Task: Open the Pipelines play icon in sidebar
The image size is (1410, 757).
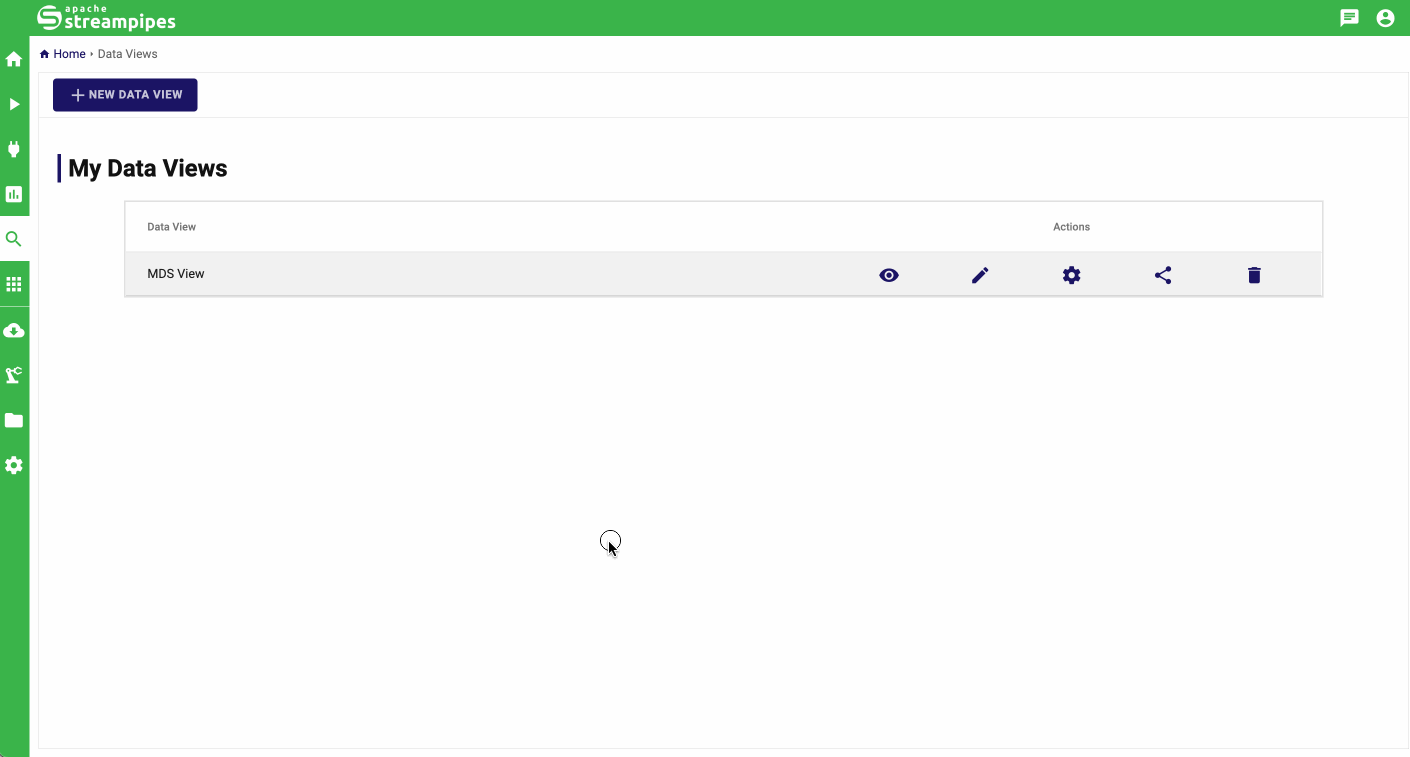Action: pos(14,104)
